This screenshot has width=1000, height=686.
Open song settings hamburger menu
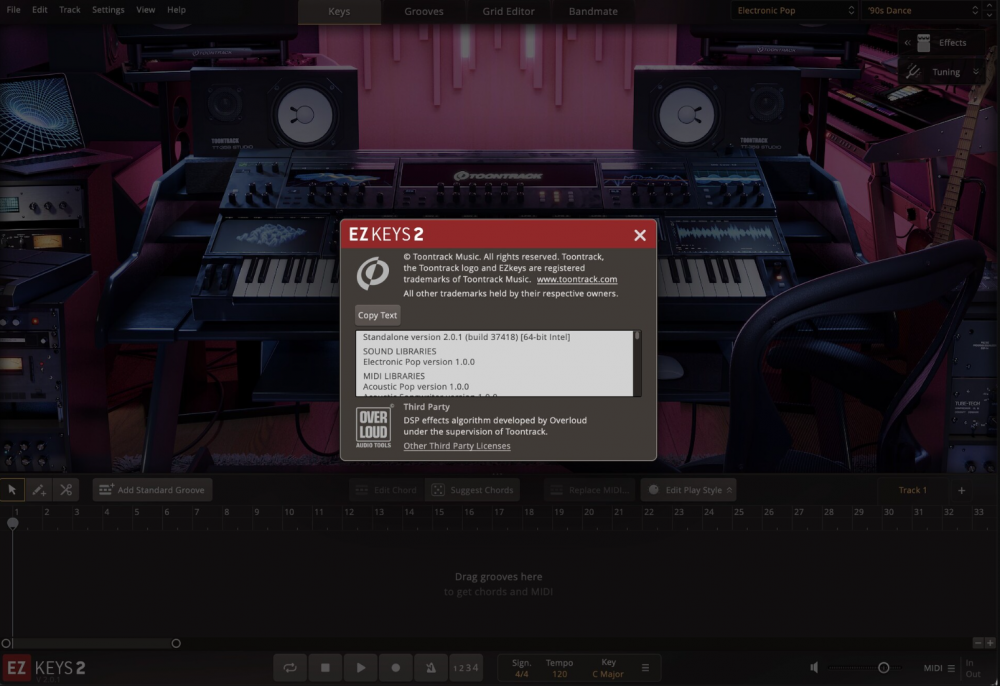click(645, 668)
